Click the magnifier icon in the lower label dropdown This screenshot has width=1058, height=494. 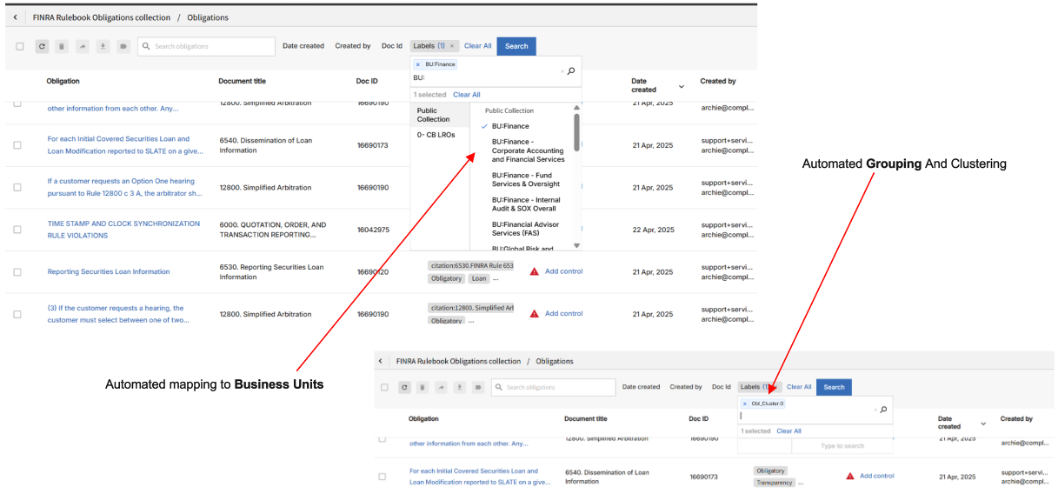(x=883, y=409)
